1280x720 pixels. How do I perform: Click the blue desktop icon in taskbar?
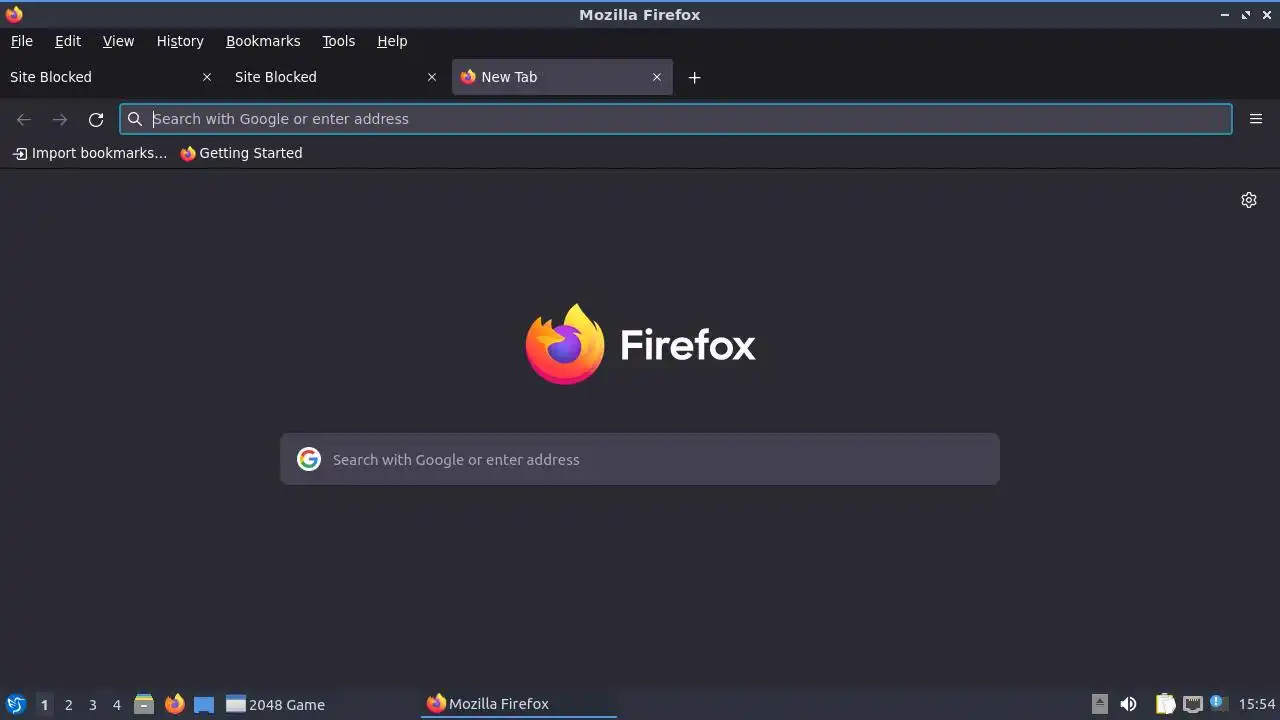point(204,704)
